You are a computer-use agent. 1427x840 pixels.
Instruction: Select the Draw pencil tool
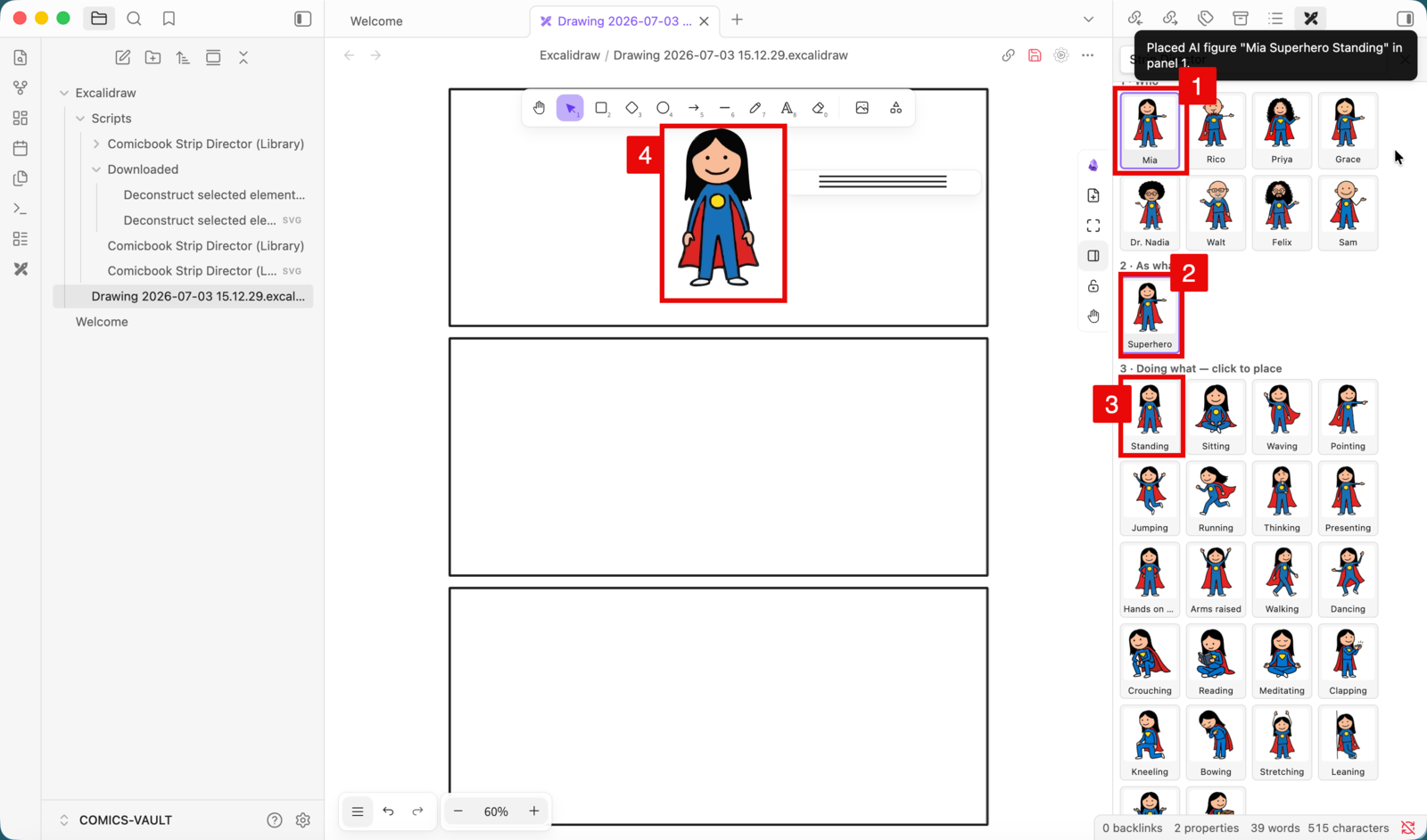pyautogui.click(x=755, y=108)
